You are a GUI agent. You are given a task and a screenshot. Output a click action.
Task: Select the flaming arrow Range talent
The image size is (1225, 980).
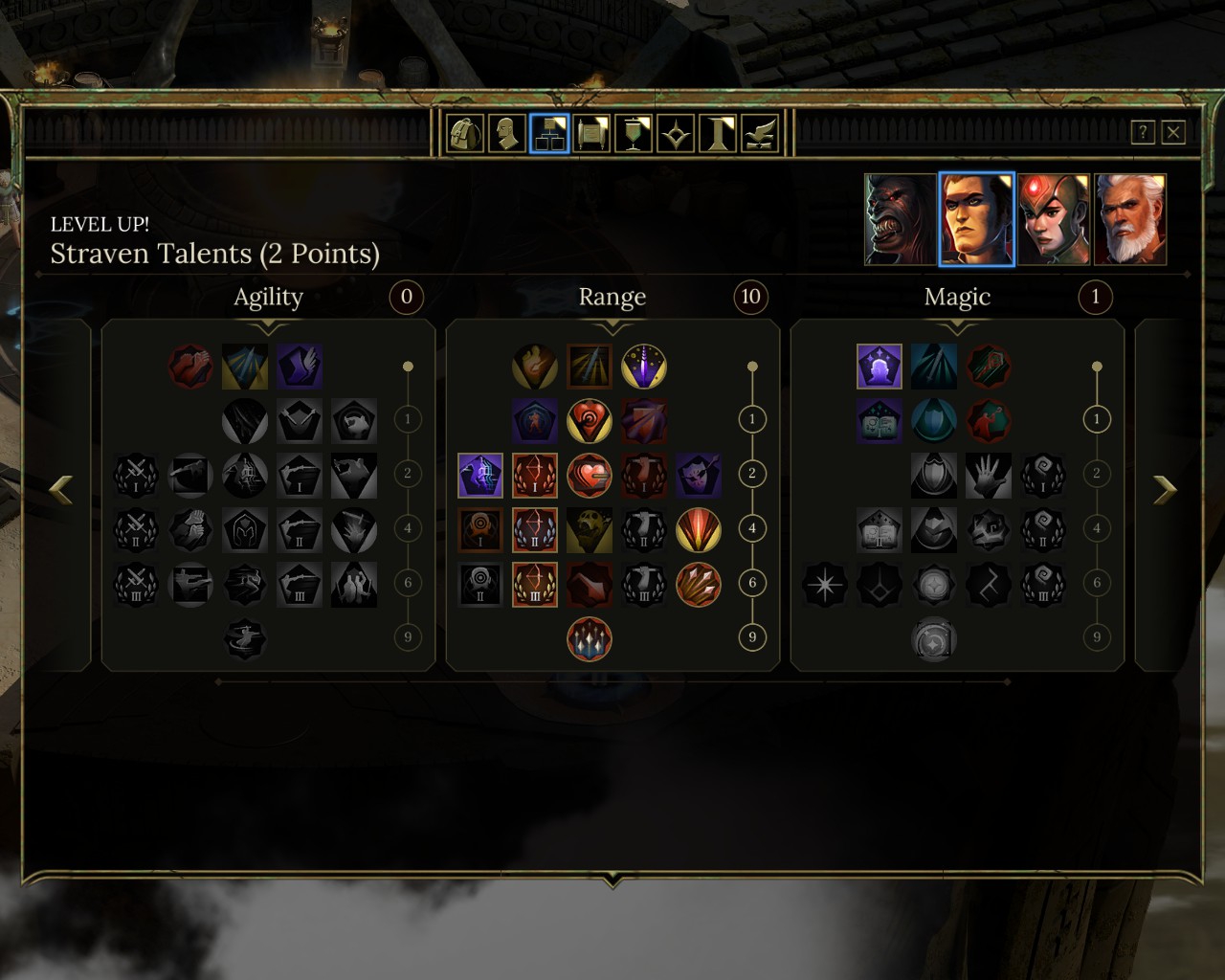point(535,367)
